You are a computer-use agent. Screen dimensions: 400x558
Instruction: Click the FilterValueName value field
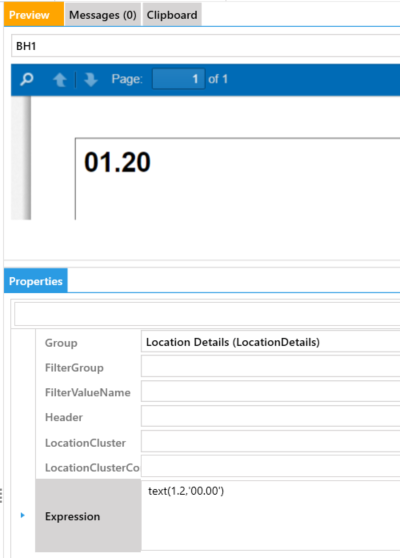(x=270, y=391)
